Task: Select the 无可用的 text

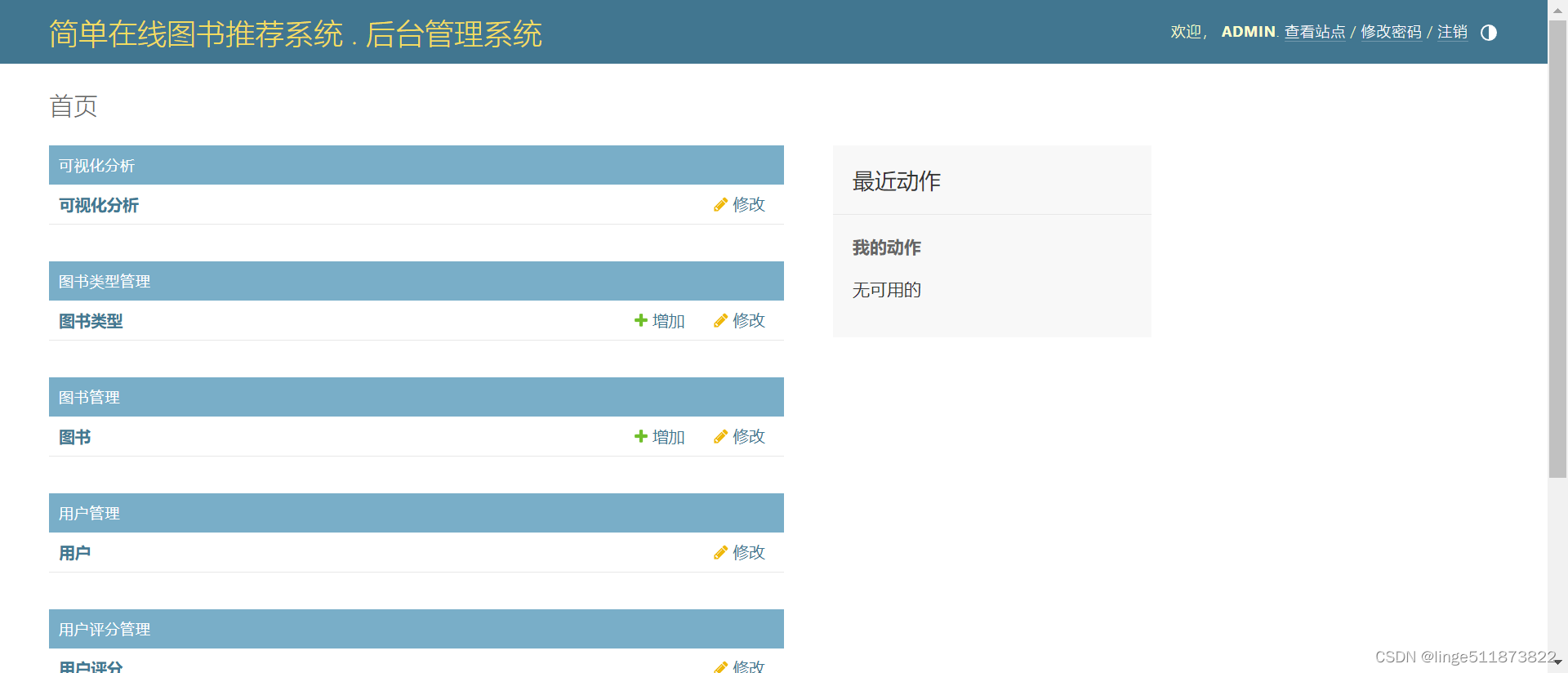Action: point(887,290)
